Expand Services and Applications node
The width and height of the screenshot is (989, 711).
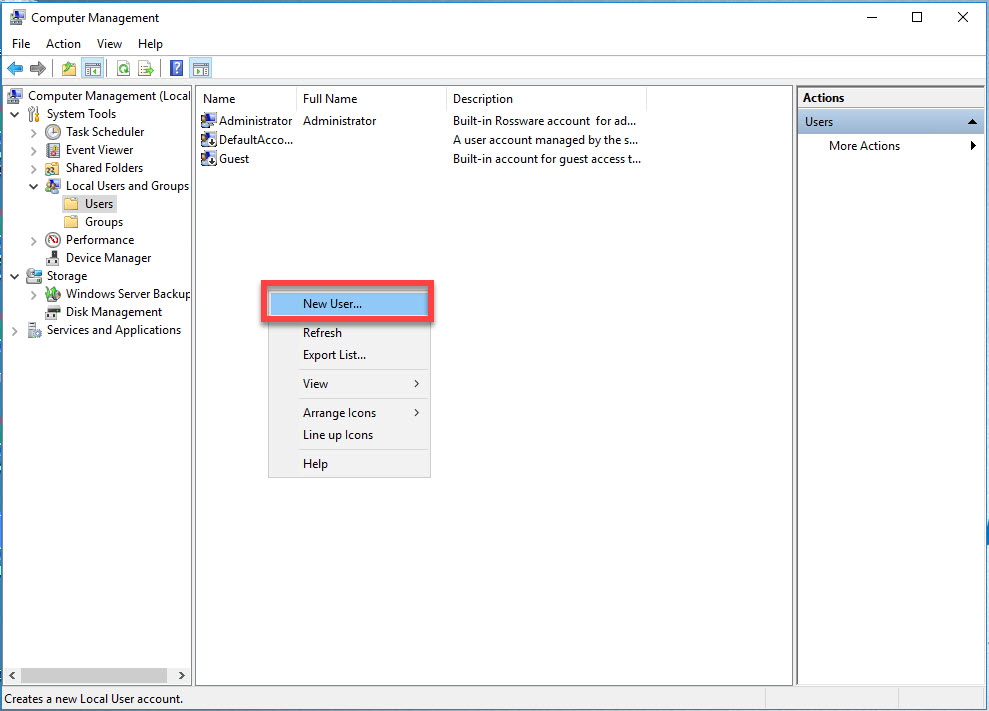point(15,330)
